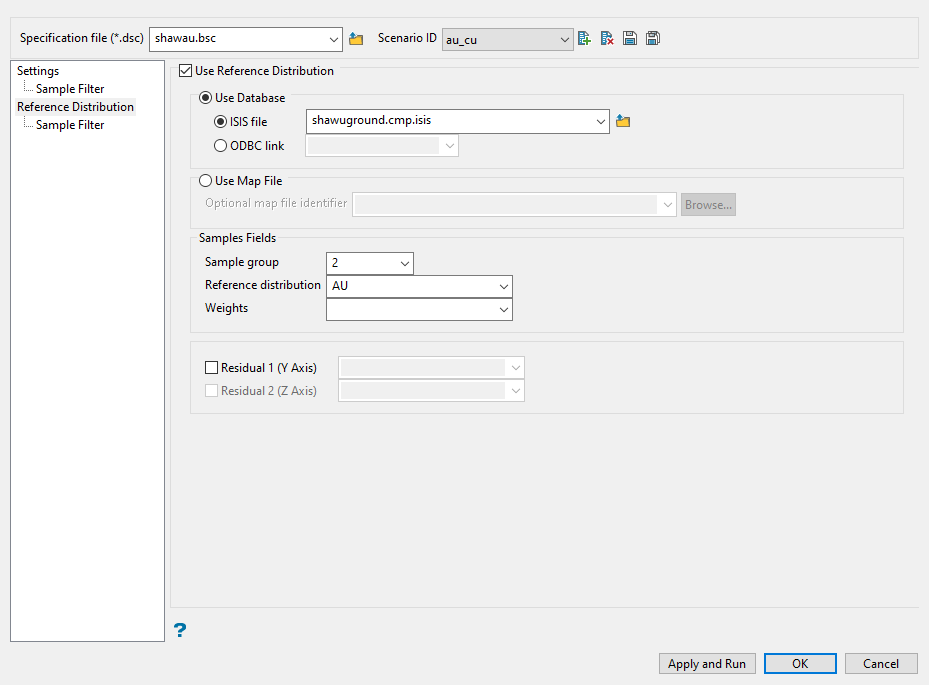Browse for specification file folder icon

point(356,39)
